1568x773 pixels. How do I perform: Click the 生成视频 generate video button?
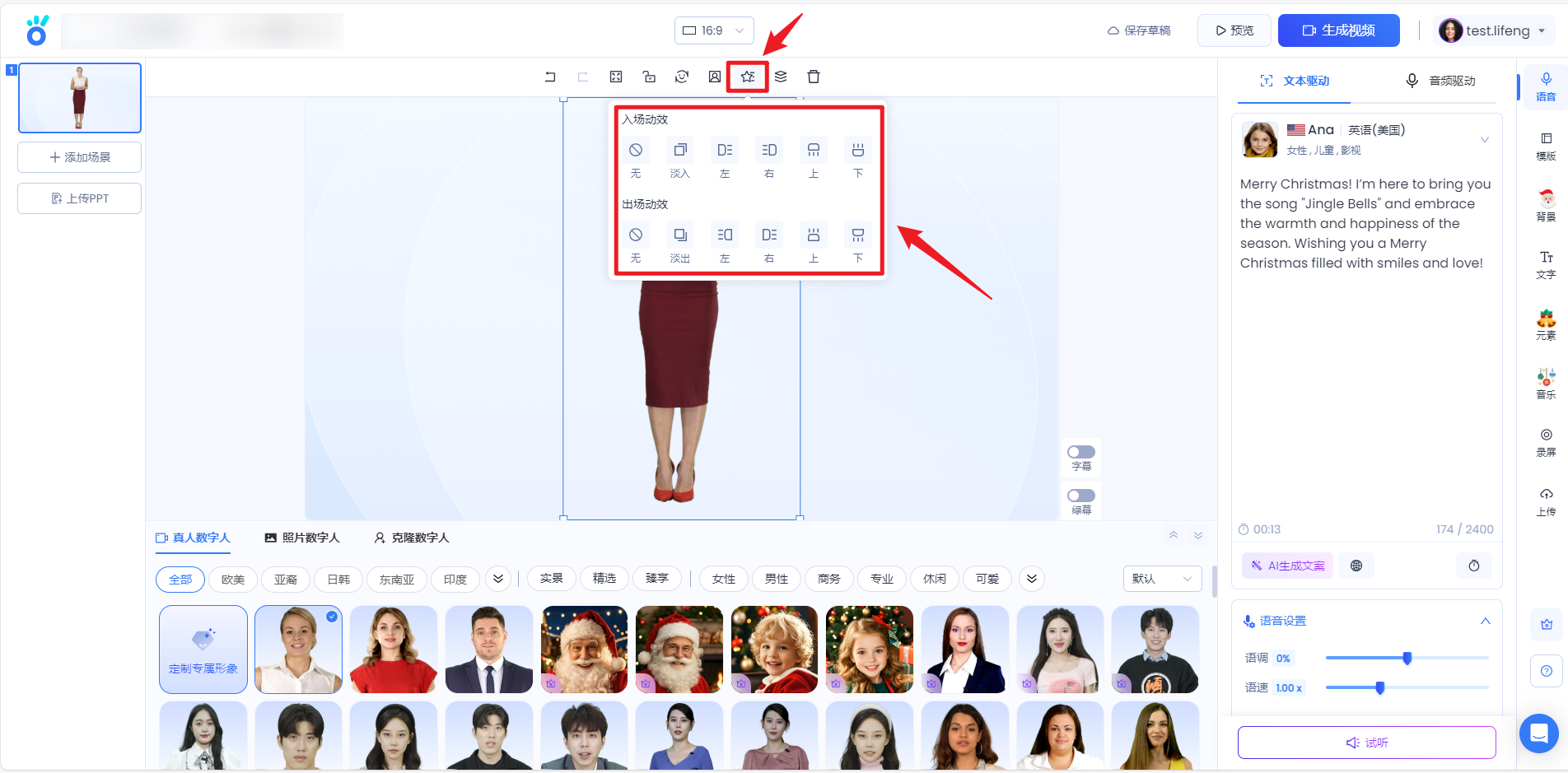click(1338, 30)
